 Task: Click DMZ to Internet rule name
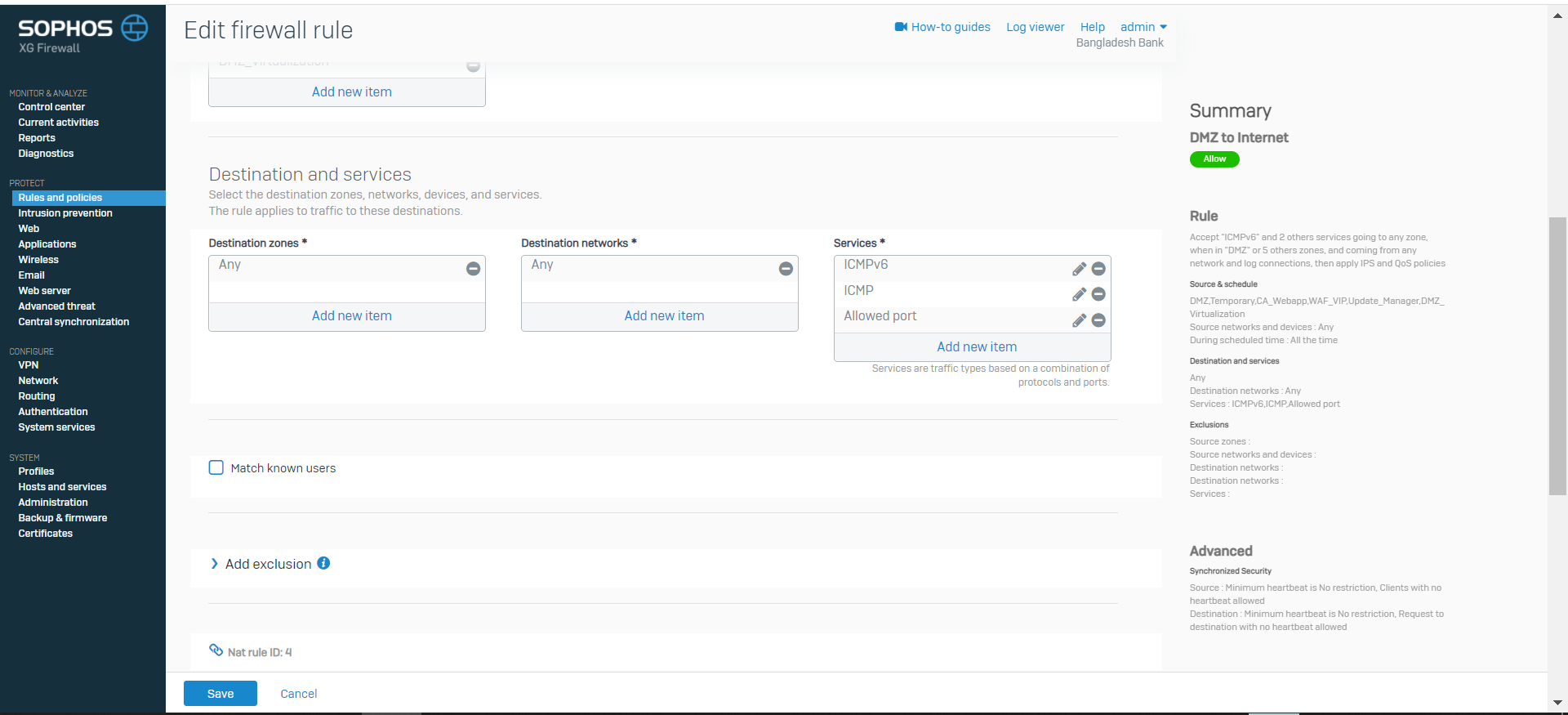[1239, 137]
